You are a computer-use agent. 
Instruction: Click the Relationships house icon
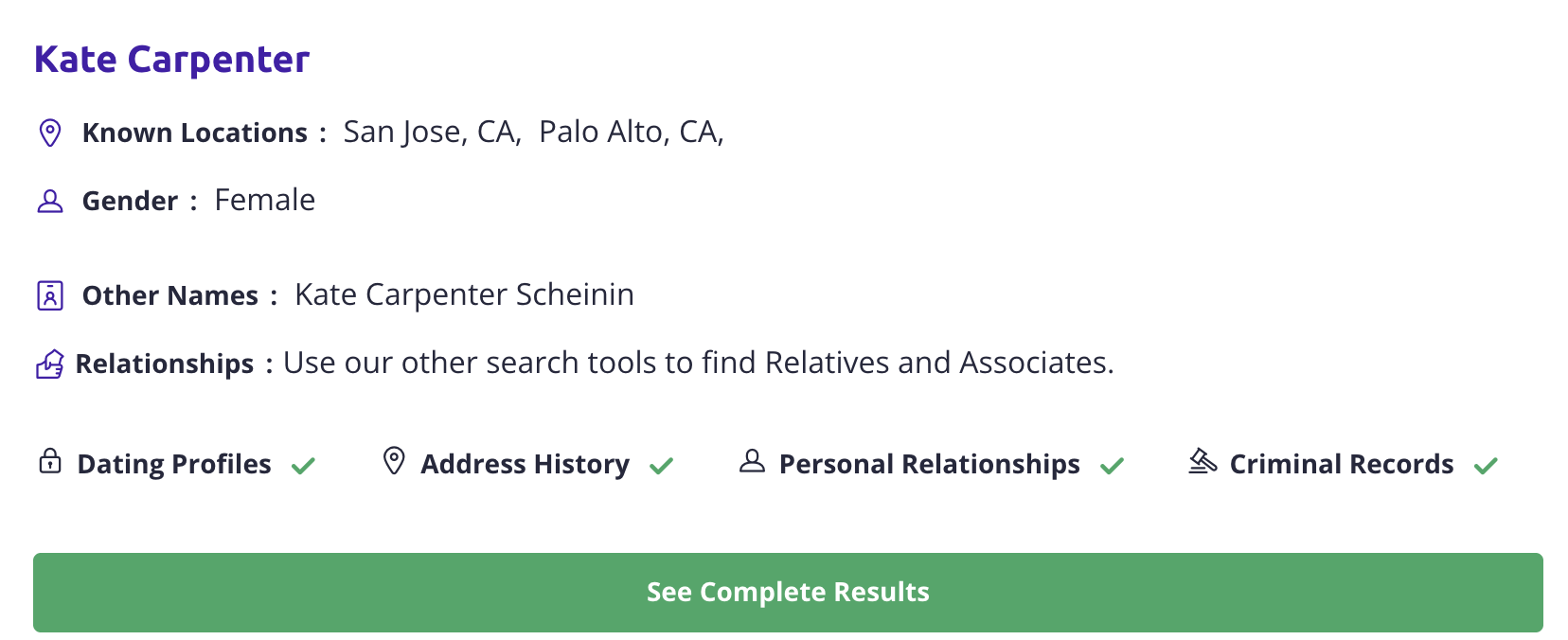coord(50,364)
